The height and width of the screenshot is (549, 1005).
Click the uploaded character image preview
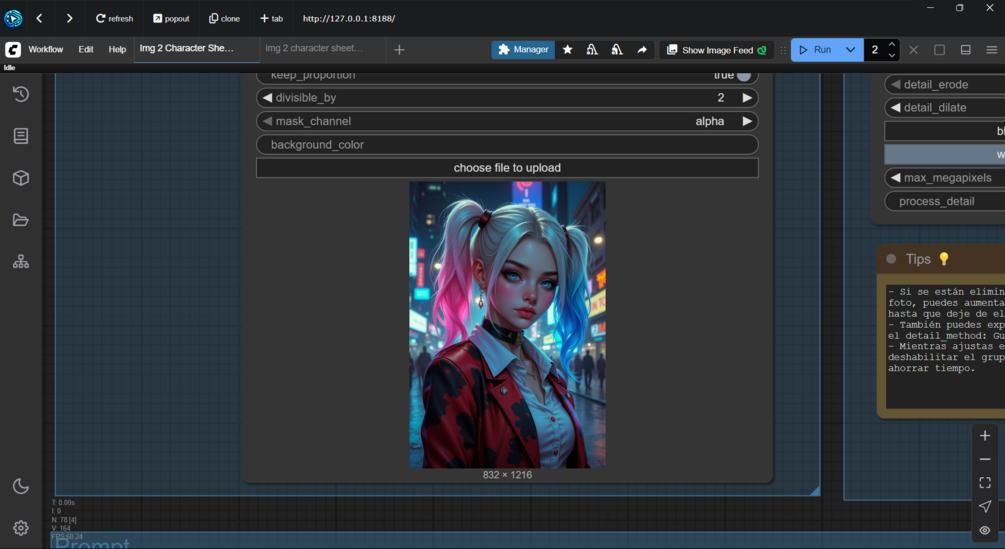click(507, 325)
